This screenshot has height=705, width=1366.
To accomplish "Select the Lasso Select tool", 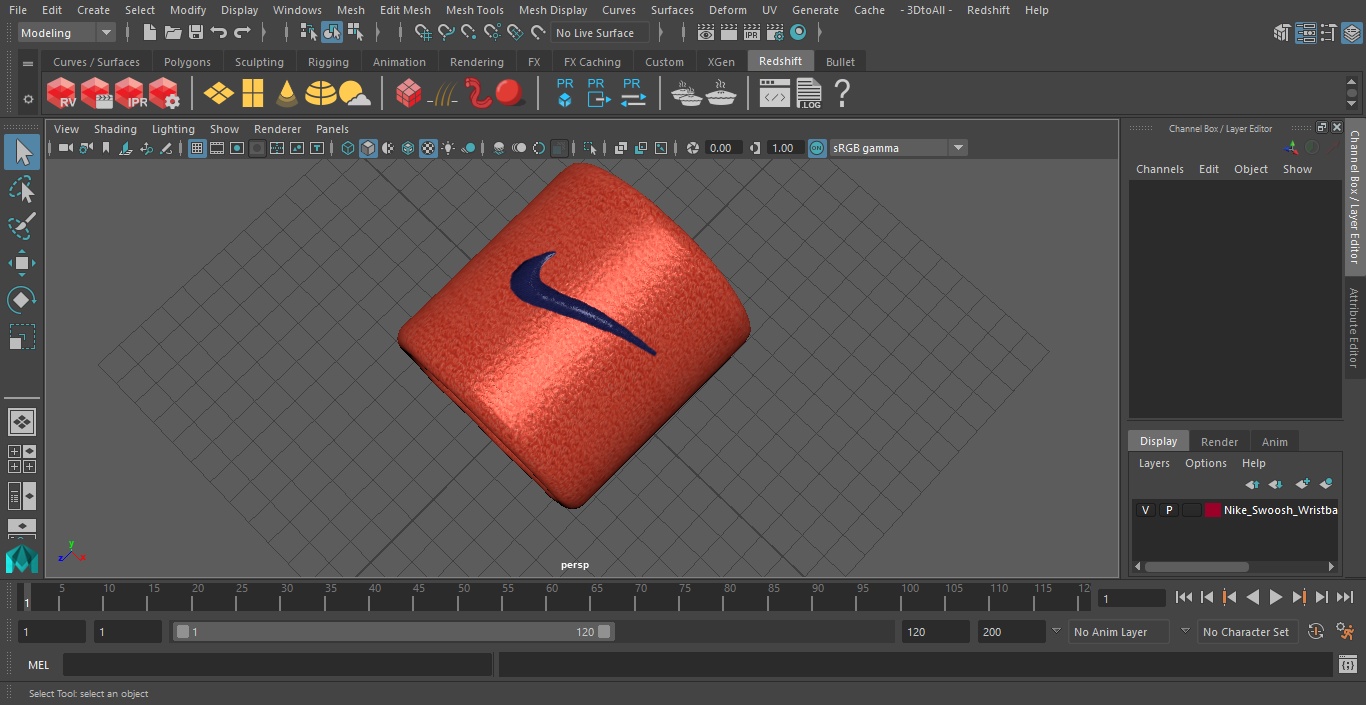I will point(22,189).
